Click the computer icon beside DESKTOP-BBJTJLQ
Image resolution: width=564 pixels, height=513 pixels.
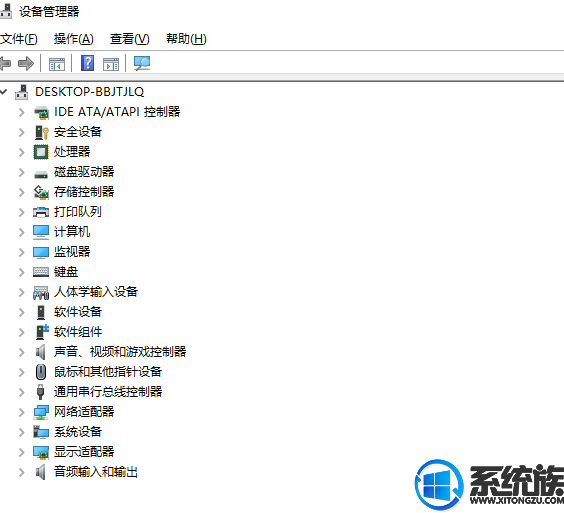click(22, 92)
